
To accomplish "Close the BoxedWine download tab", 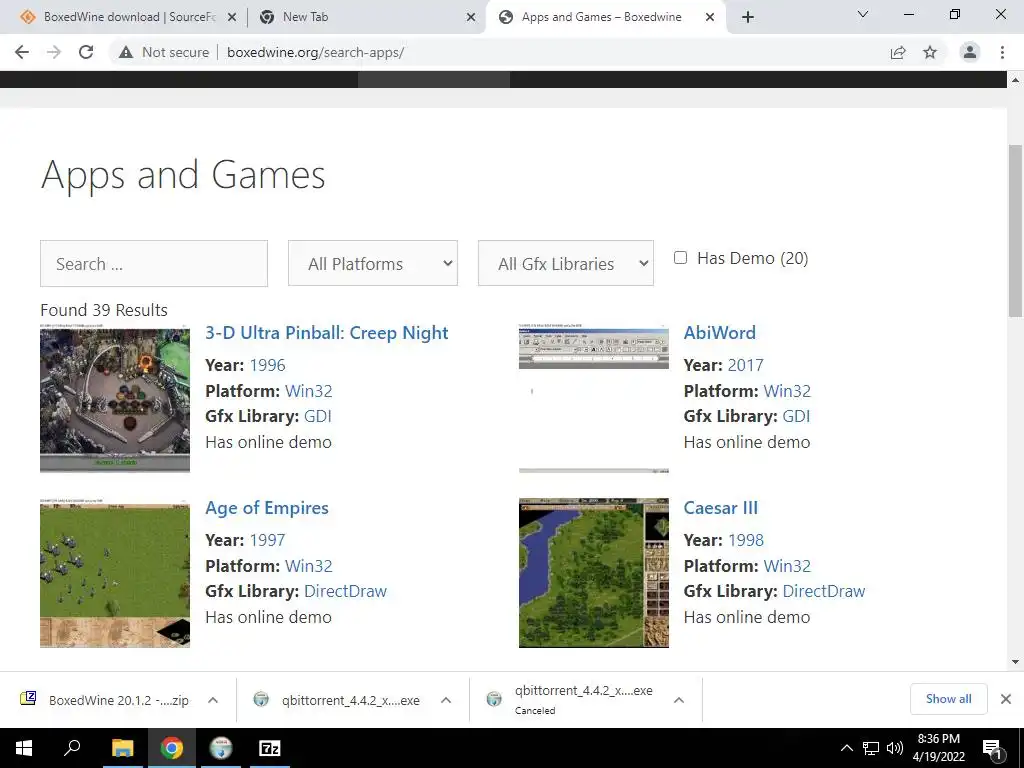I will pyautogui.click(x=232, y=18).
